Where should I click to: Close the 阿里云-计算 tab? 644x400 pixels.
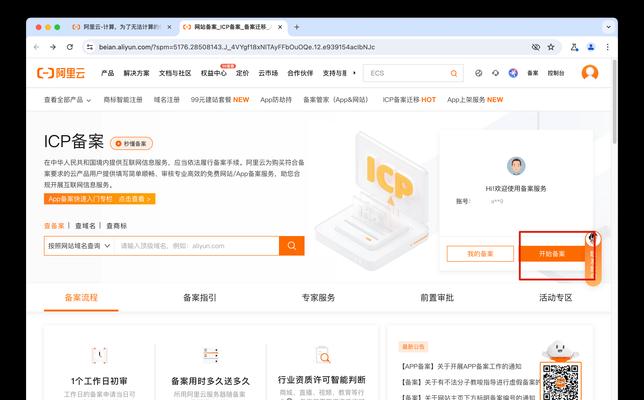pos(169,27)
